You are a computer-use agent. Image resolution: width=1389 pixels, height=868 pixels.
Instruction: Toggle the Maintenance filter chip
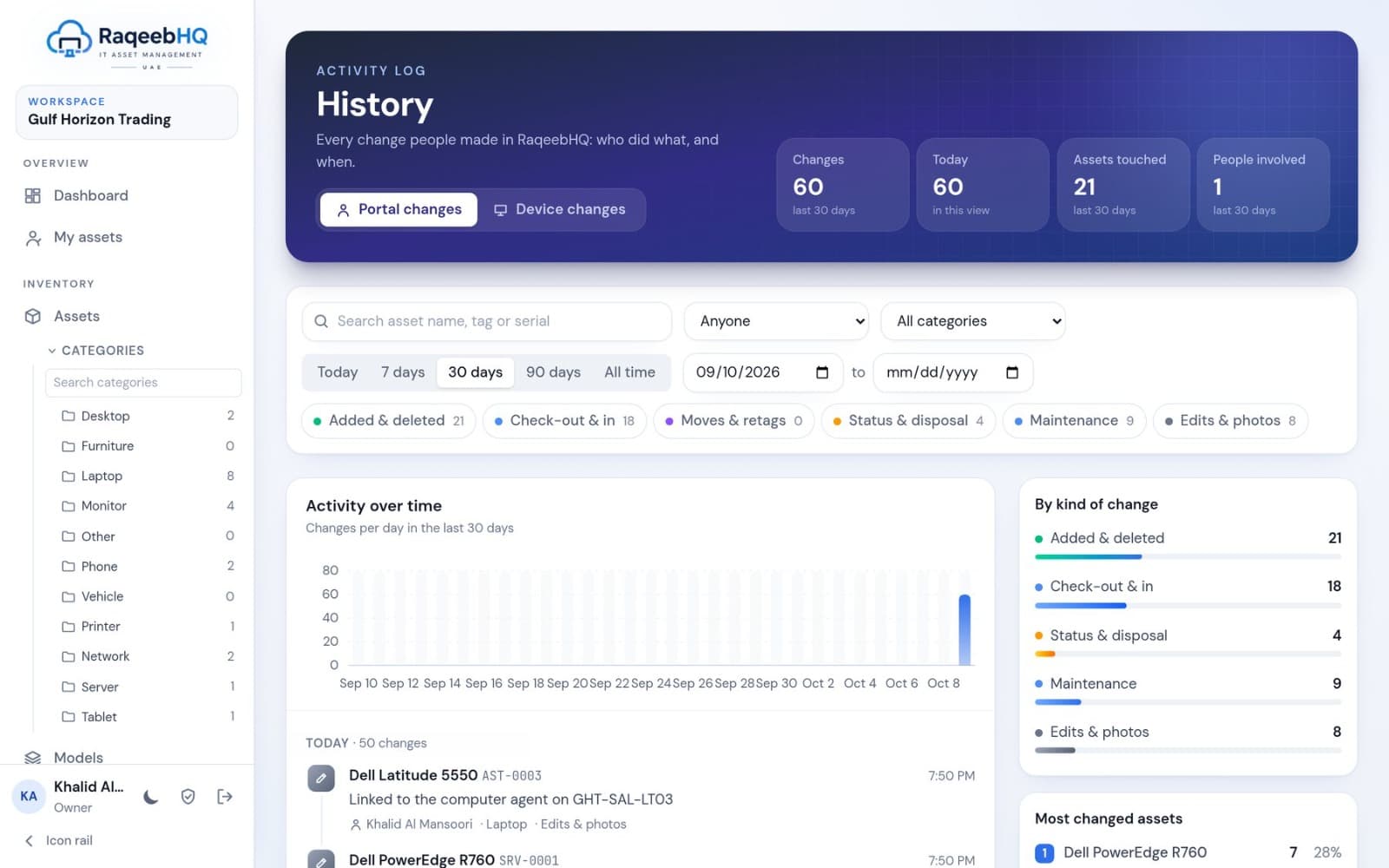click(1074, 421)
